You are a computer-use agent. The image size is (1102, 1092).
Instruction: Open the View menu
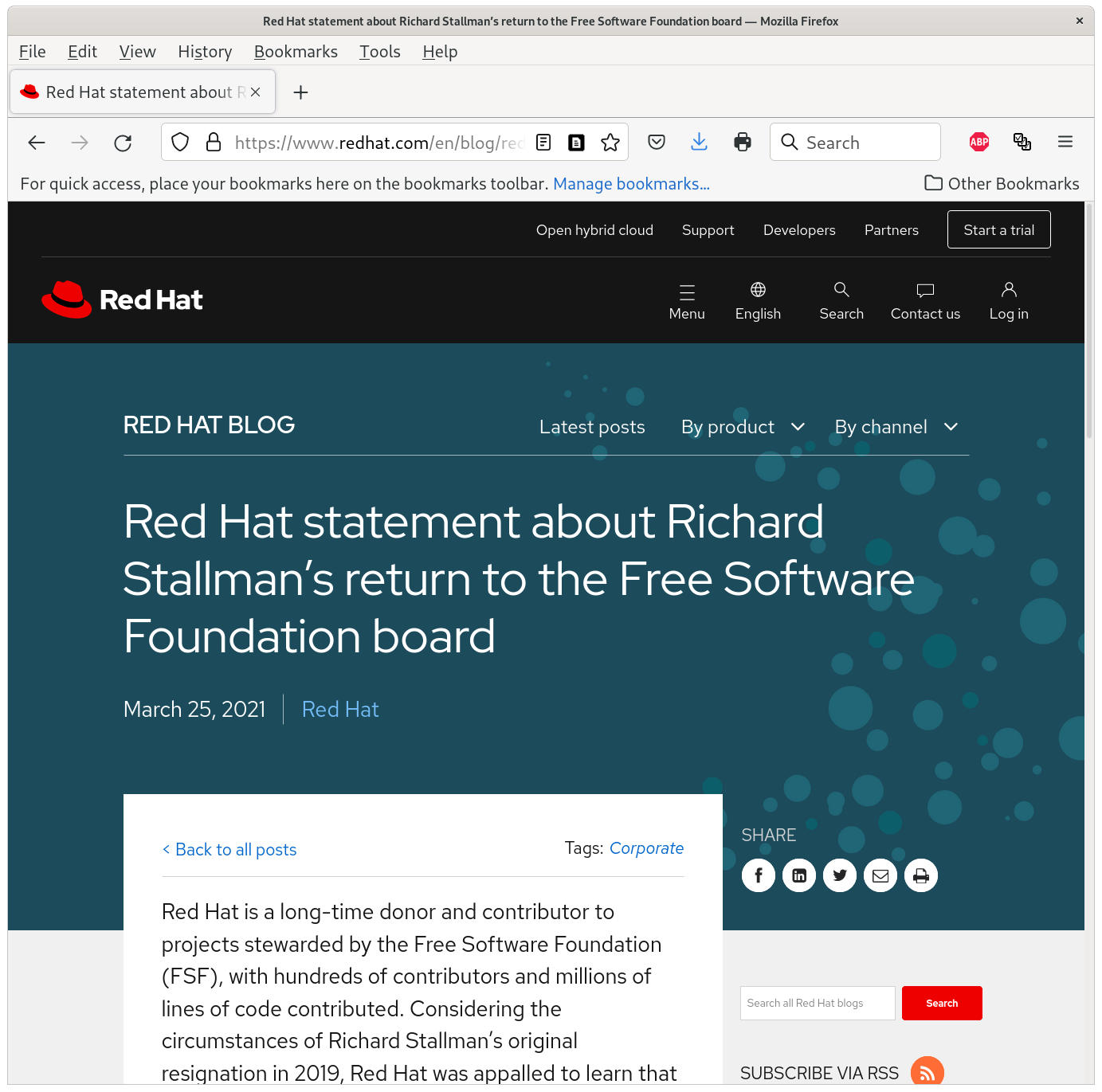click(x=137, y=52)
